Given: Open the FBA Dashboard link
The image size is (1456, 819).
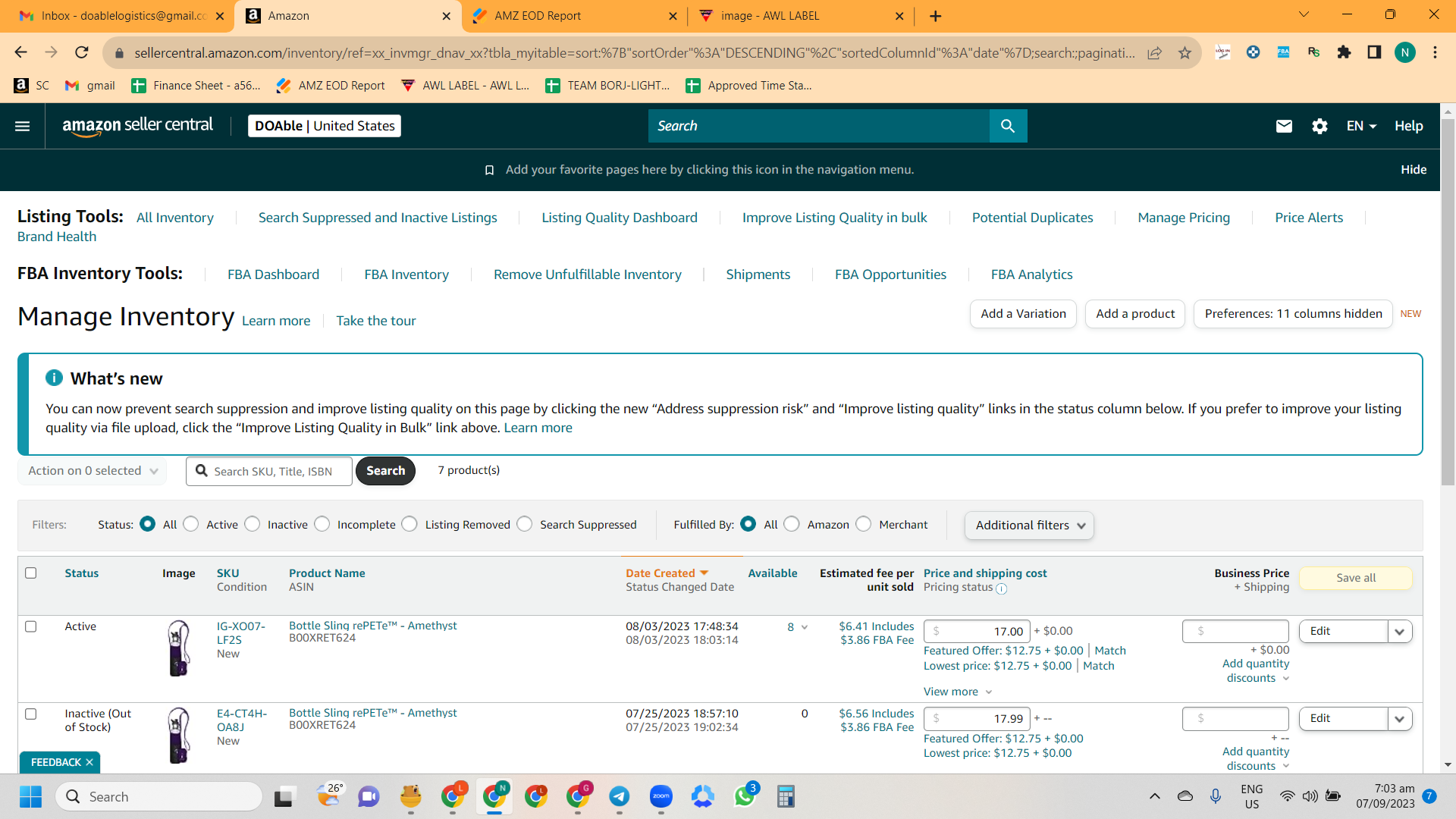Looking at the screenshot, I should tap(273, 275).
